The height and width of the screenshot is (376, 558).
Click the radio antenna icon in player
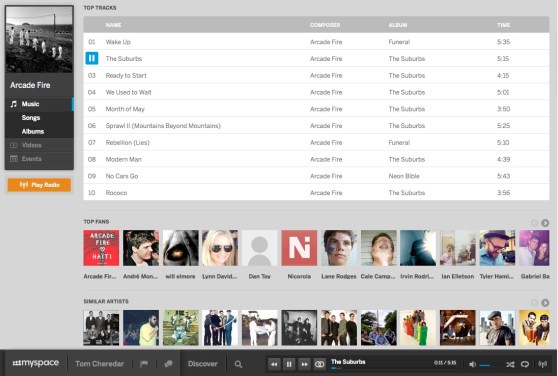[542, 364]
